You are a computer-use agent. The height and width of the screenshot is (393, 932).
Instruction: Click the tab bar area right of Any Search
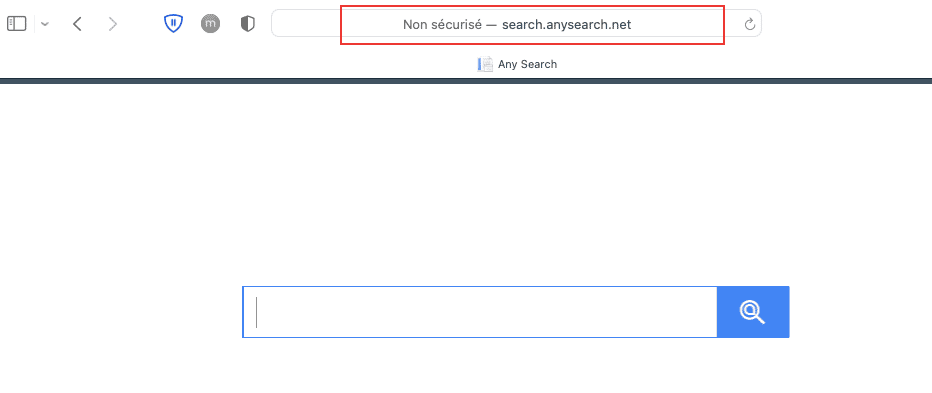tap(743, 64)
